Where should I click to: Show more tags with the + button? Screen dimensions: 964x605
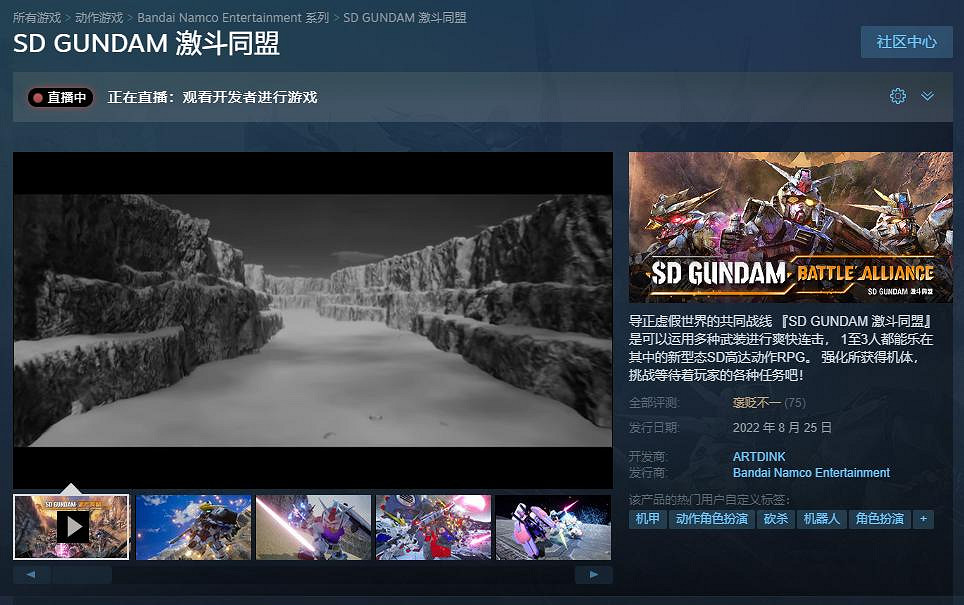(922, 519)
